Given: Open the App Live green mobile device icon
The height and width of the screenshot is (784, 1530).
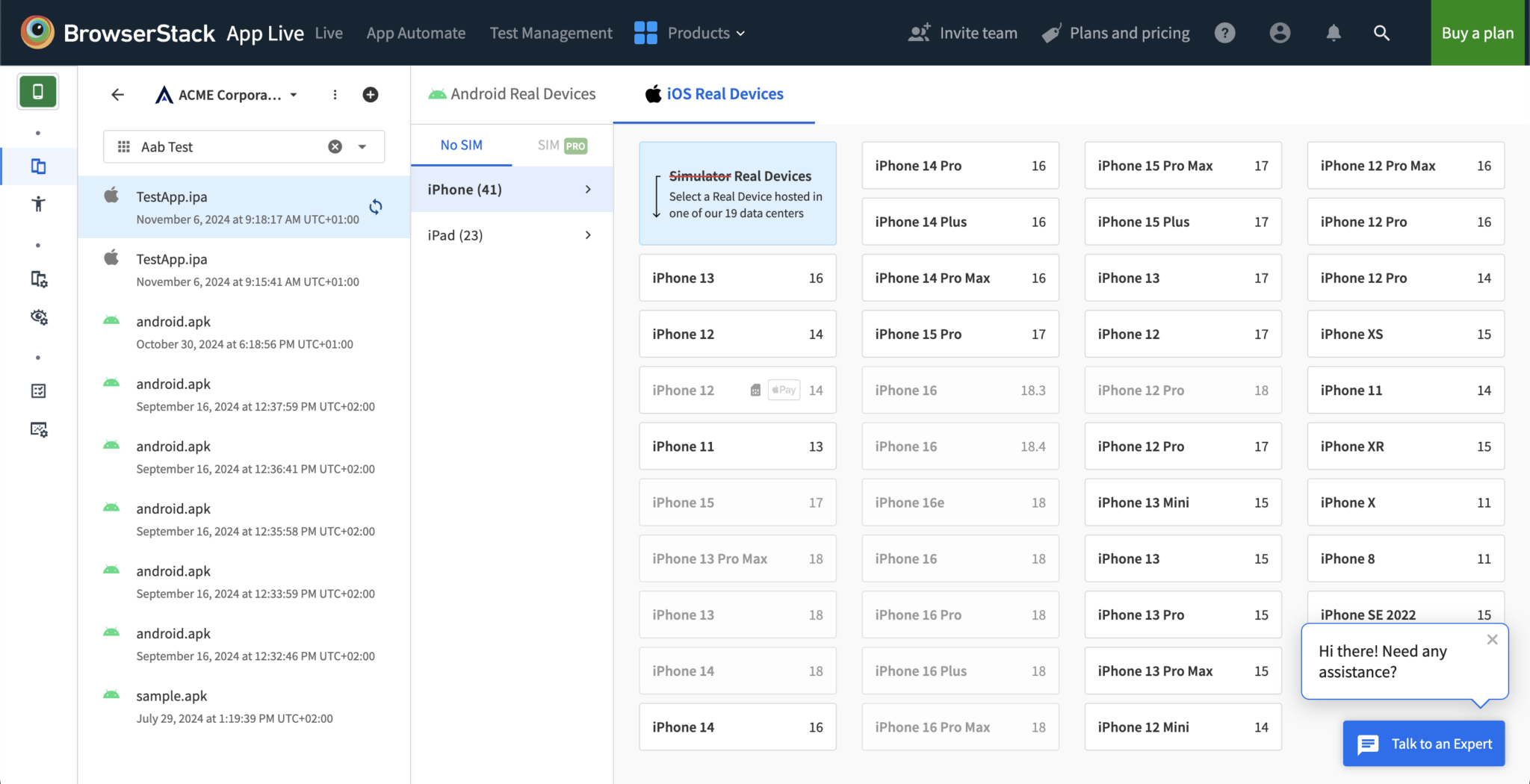Looking at the screenshot, I should click(38, 91).
